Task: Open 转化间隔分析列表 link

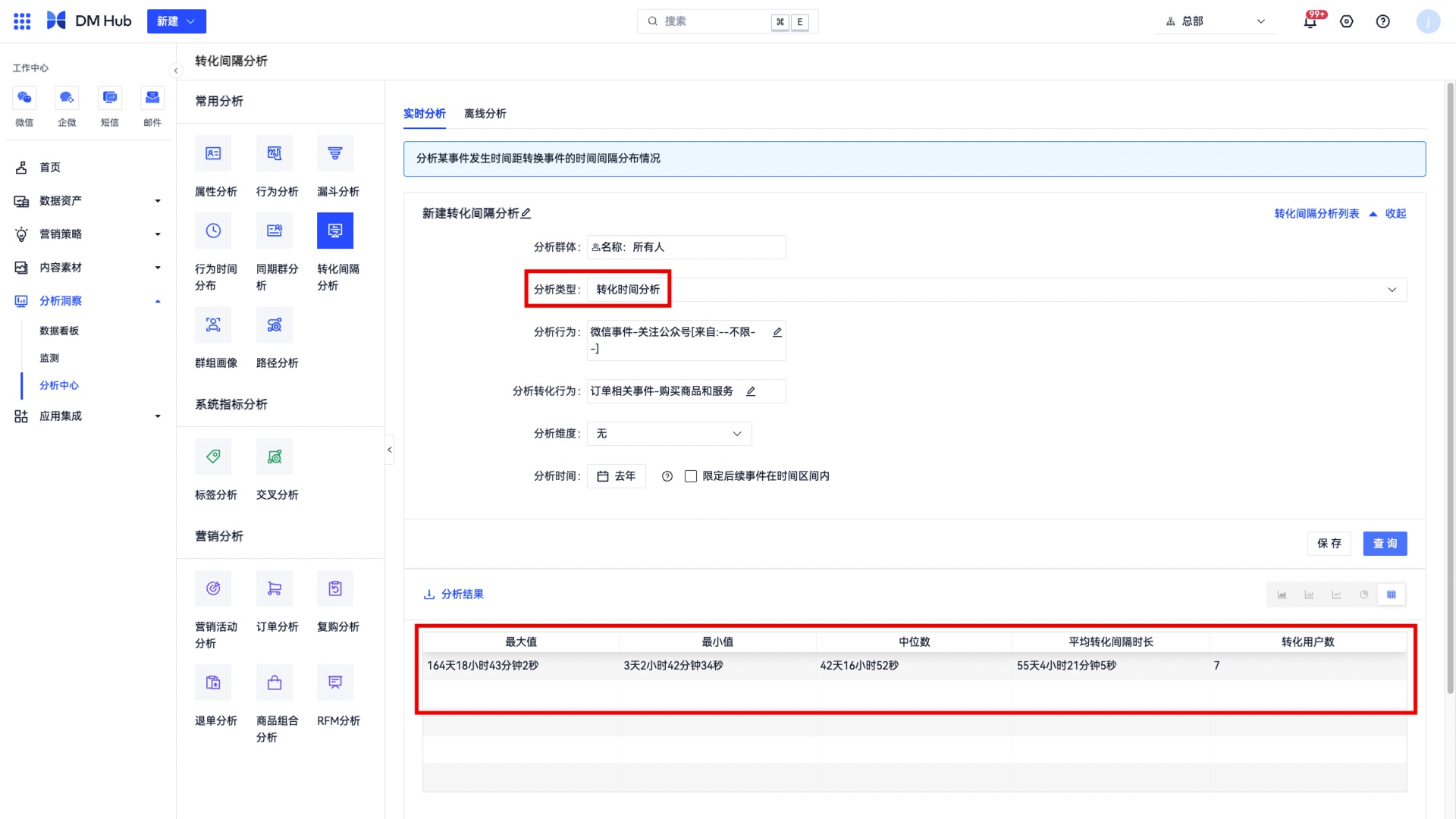Action: tap(1317, 214)
